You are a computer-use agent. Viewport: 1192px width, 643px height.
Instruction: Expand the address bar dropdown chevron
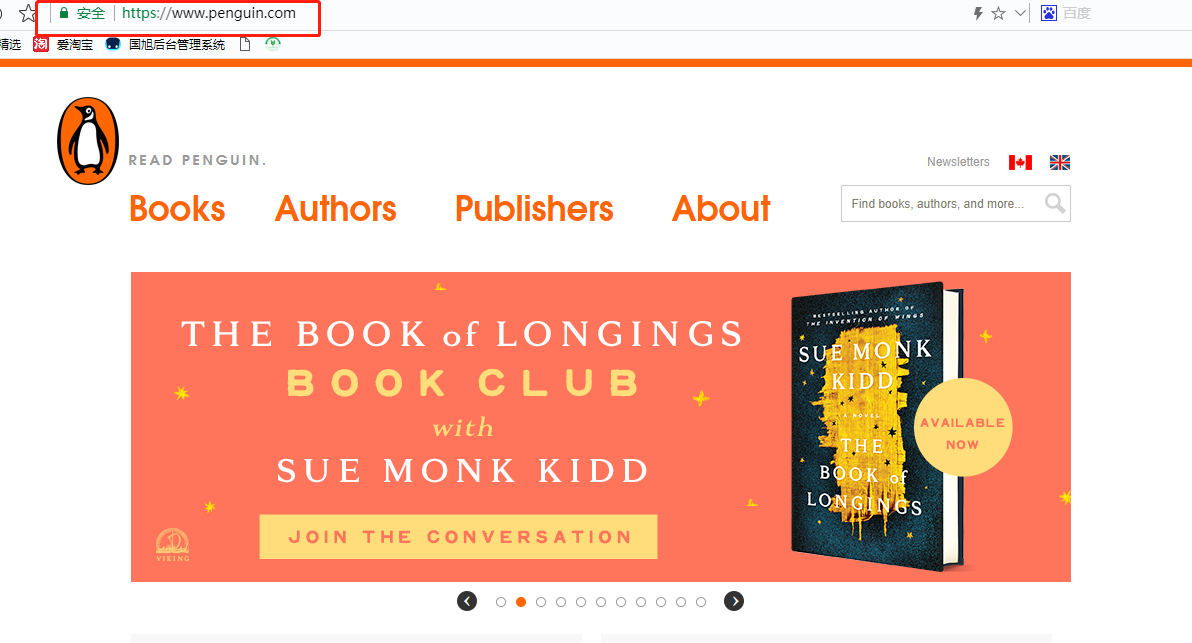pos(1020,14)
